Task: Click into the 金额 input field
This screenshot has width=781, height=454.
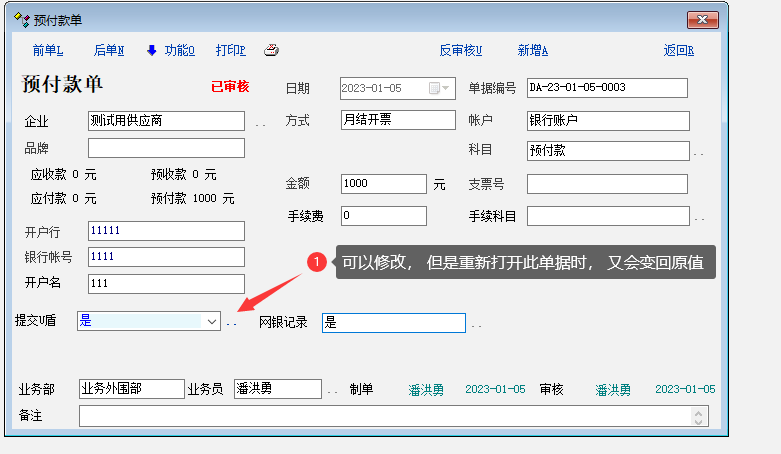Action: point(383,184)
